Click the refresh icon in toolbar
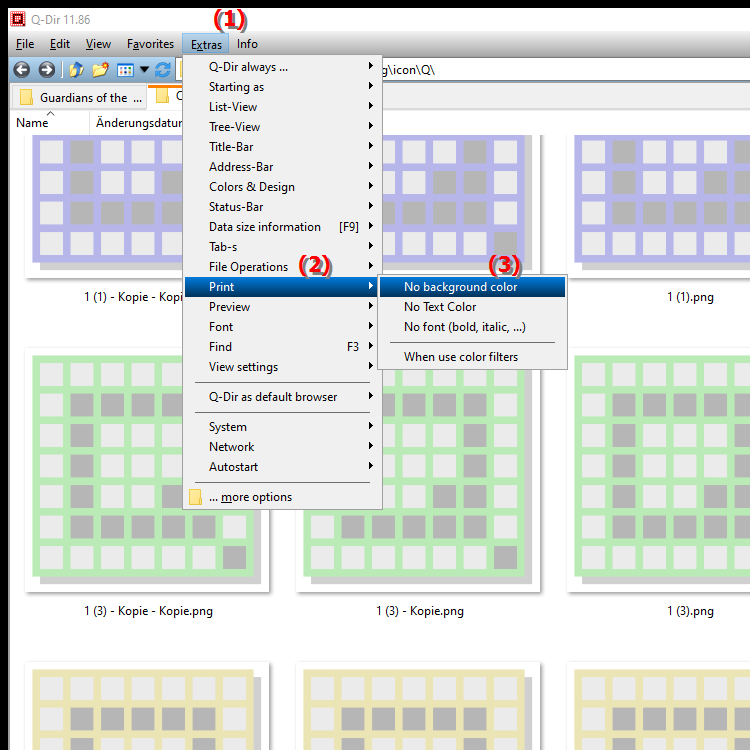The image size is (750, 750). point(163,70)
